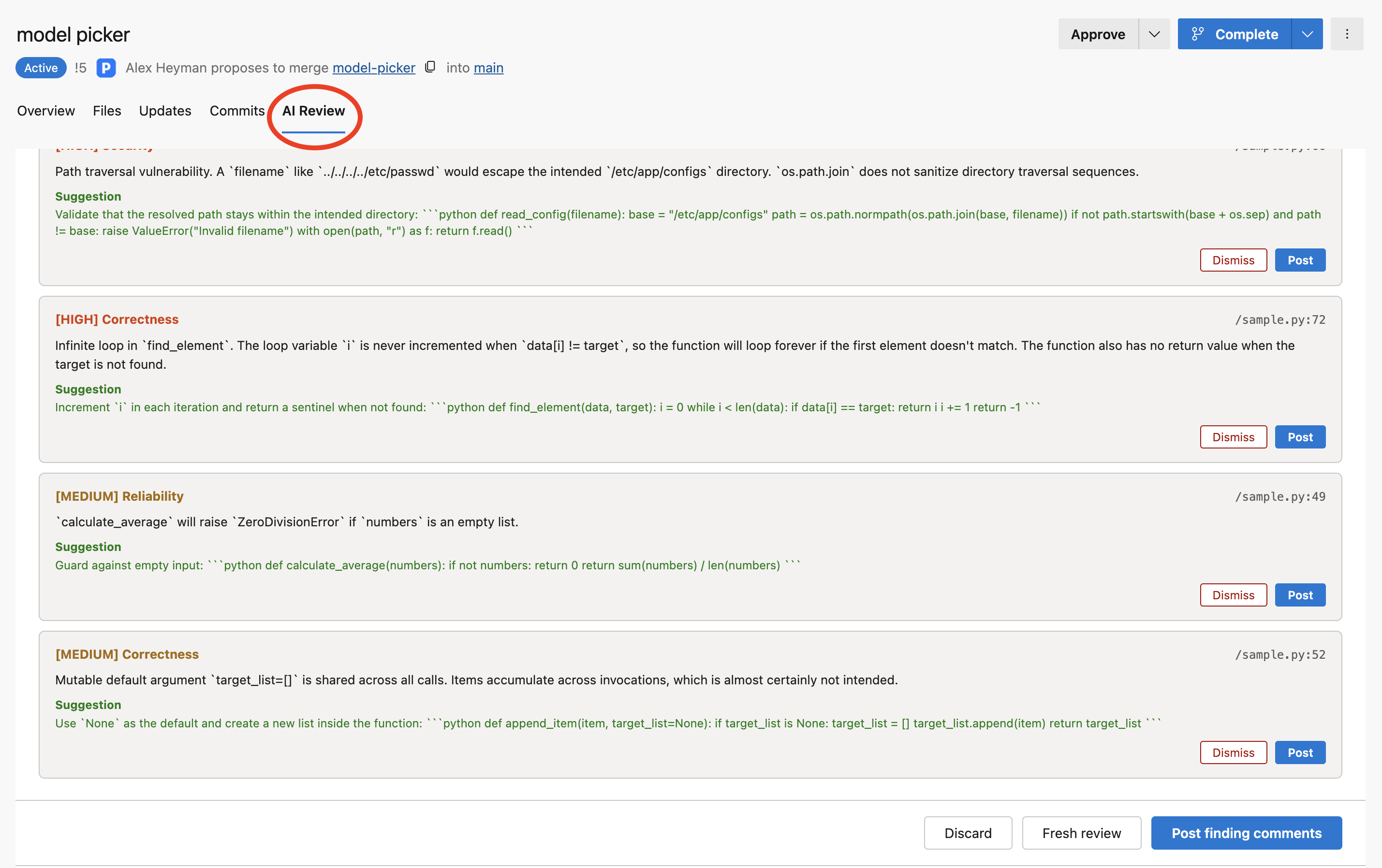Post the MEDIUM Correctness mutable default finding
The height and width of the screenshot is (868, 1382).
(1300, 752)
